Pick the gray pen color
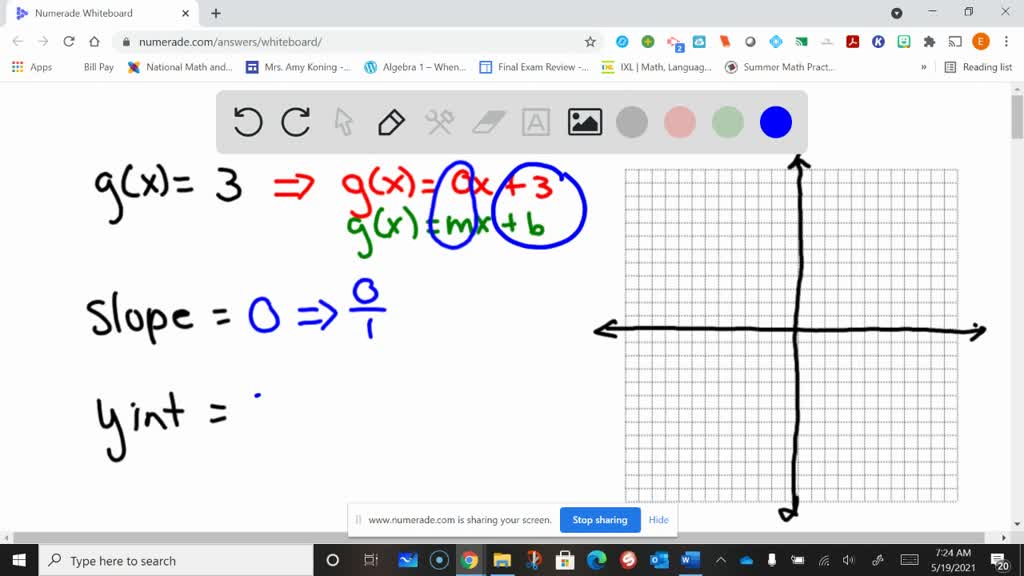The width and height of the screenshot is (1024, 576). pos(632,122)
